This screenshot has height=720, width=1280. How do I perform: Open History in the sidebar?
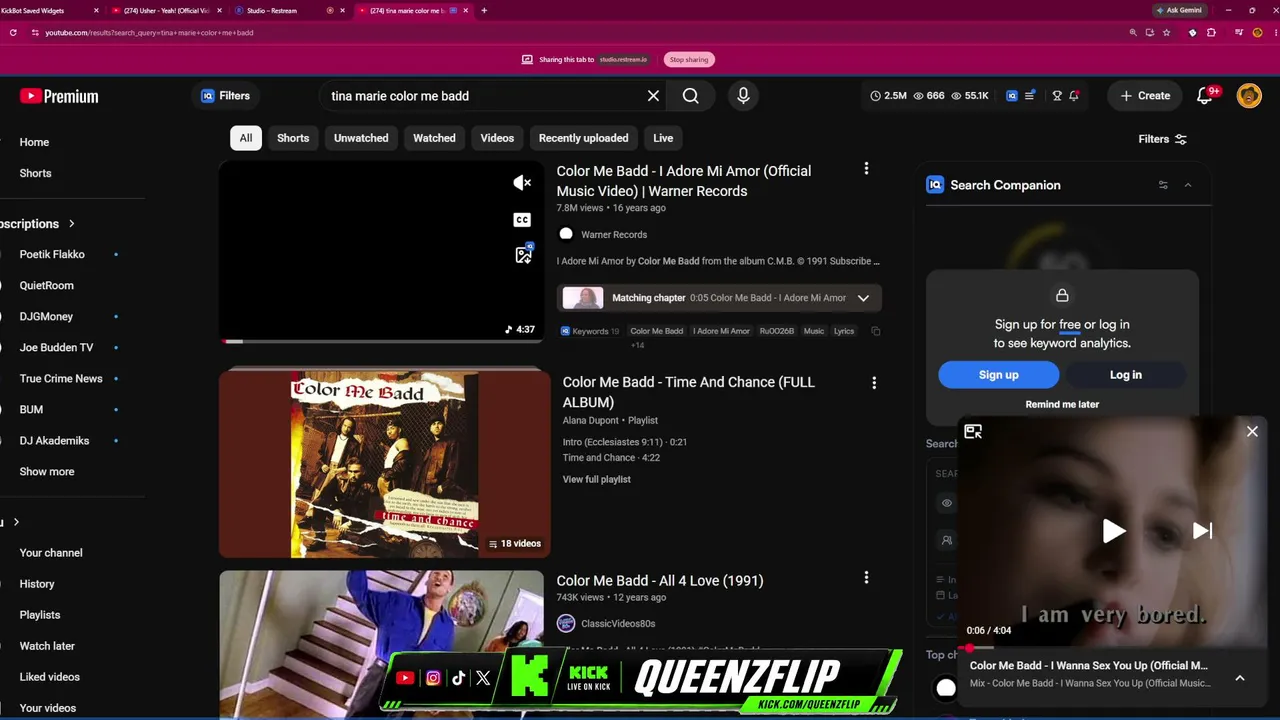click(x=37, y=584)
